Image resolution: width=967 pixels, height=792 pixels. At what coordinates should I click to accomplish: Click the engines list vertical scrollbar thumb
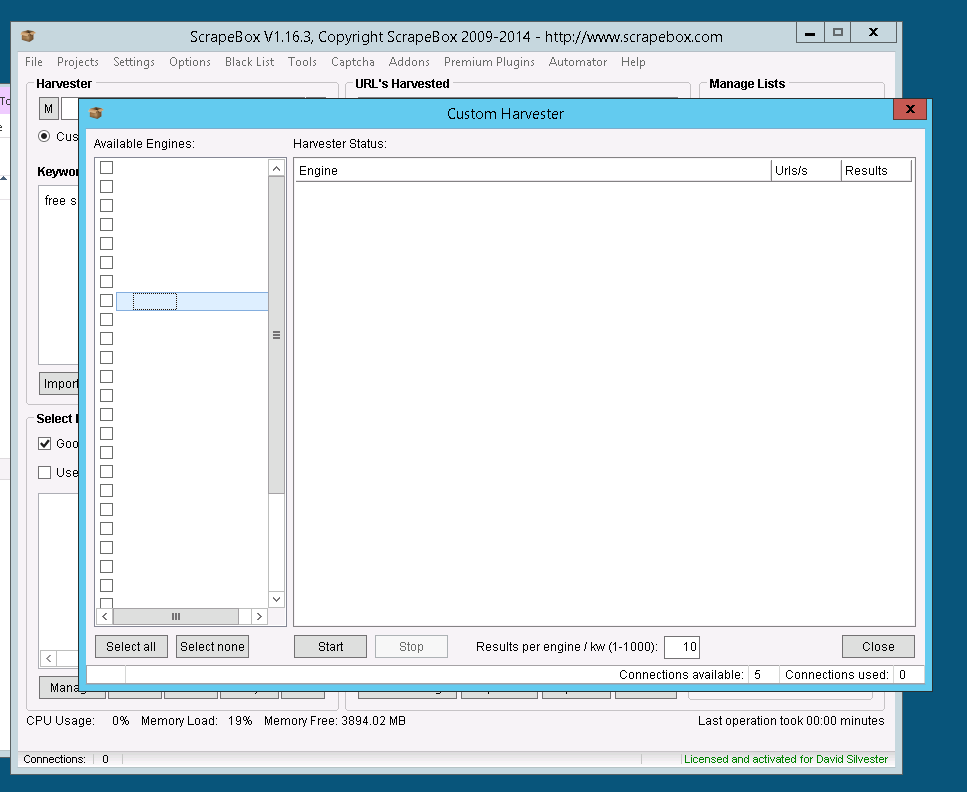coord(276,335)
